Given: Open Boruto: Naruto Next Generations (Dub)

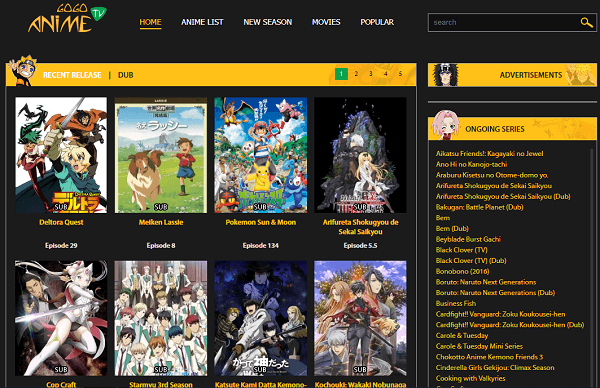Looking at the screenshot, I should (496, 293).
